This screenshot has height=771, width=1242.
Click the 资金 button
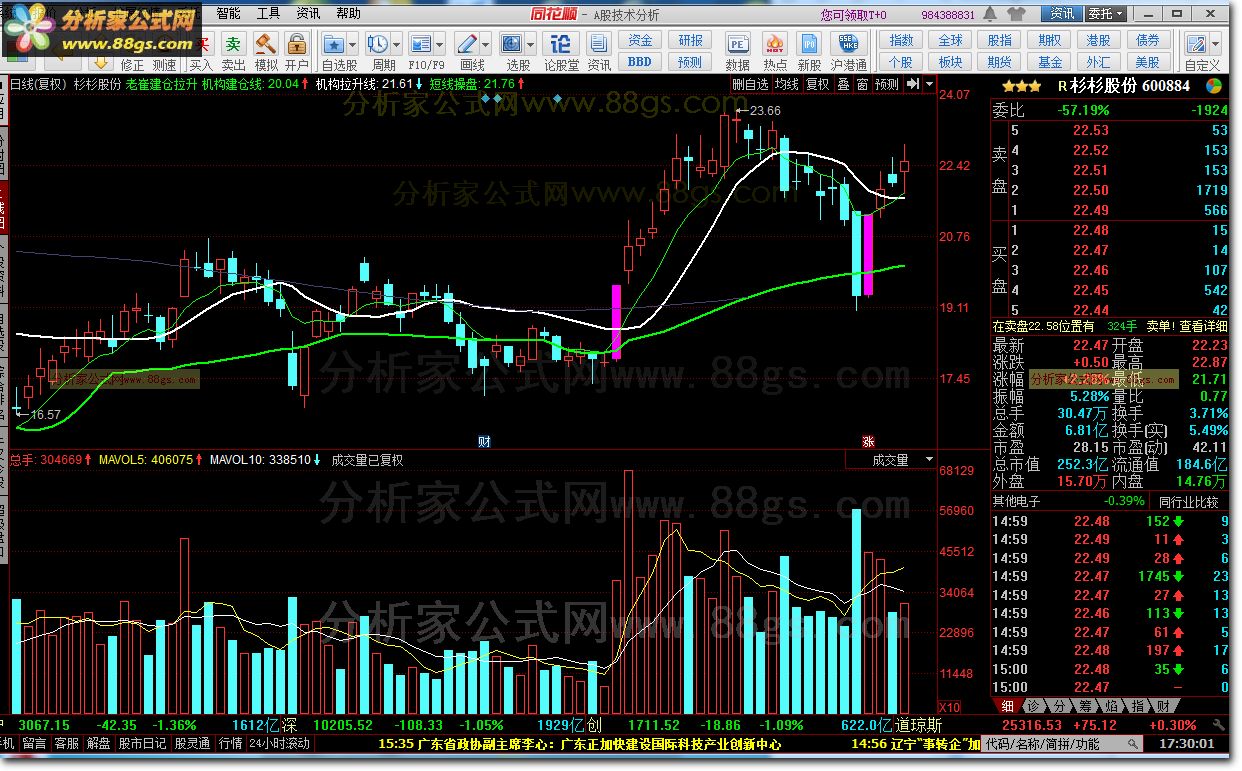click(x=640, y=41)
